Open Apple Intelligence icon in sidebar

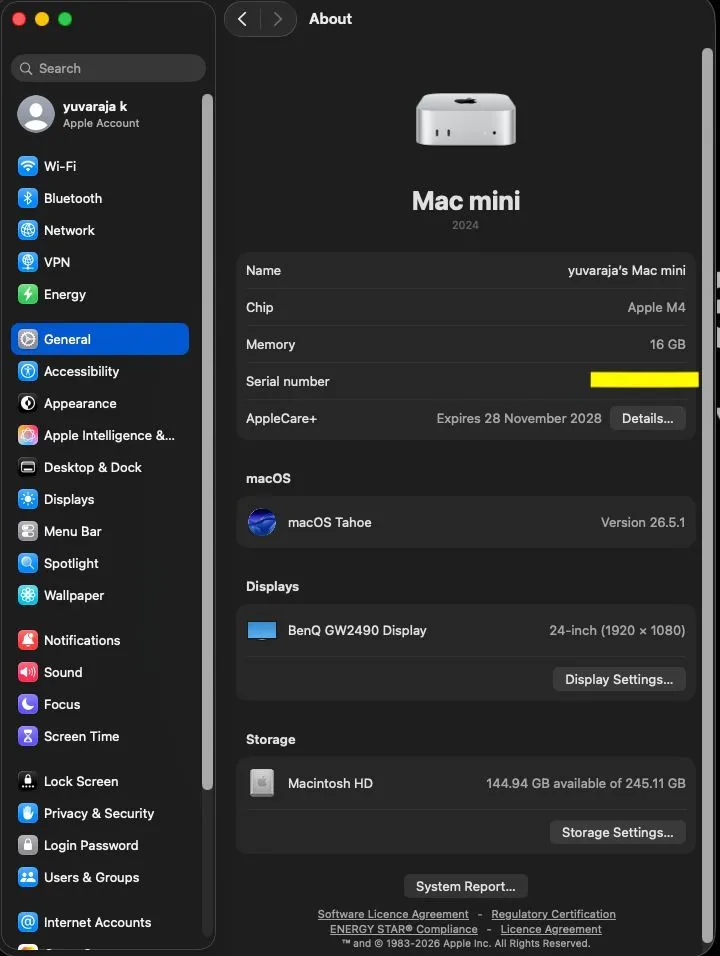click(27, 435)
